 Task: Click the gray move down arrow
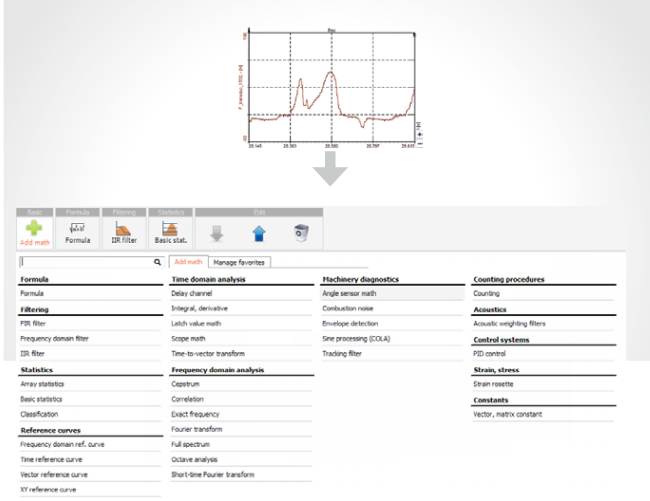pyautogui.click(x=217, y=233)
